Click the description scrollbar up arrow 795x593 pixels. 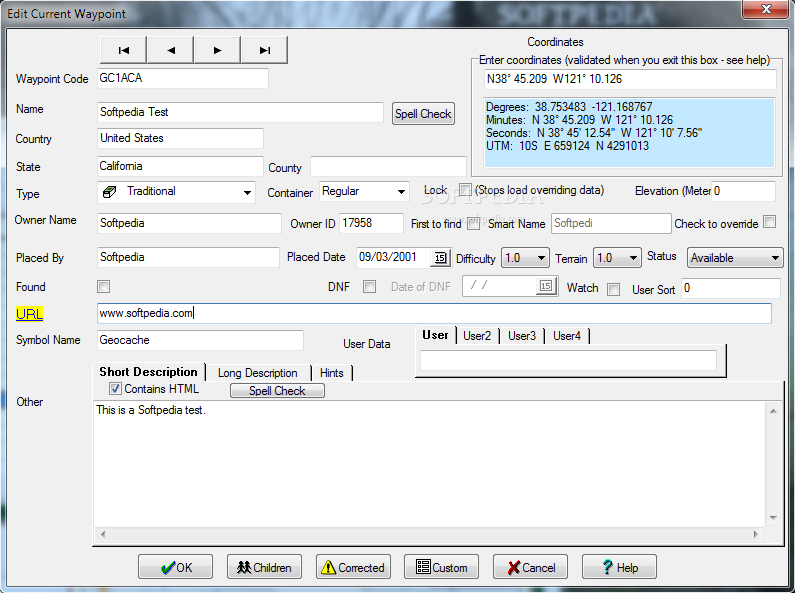[x=773, y=411]
